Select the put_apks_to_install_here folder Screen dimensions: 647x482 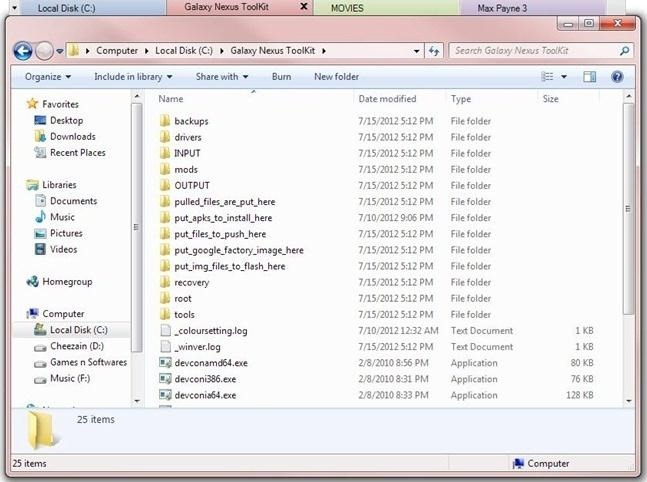tap(223, 217)
